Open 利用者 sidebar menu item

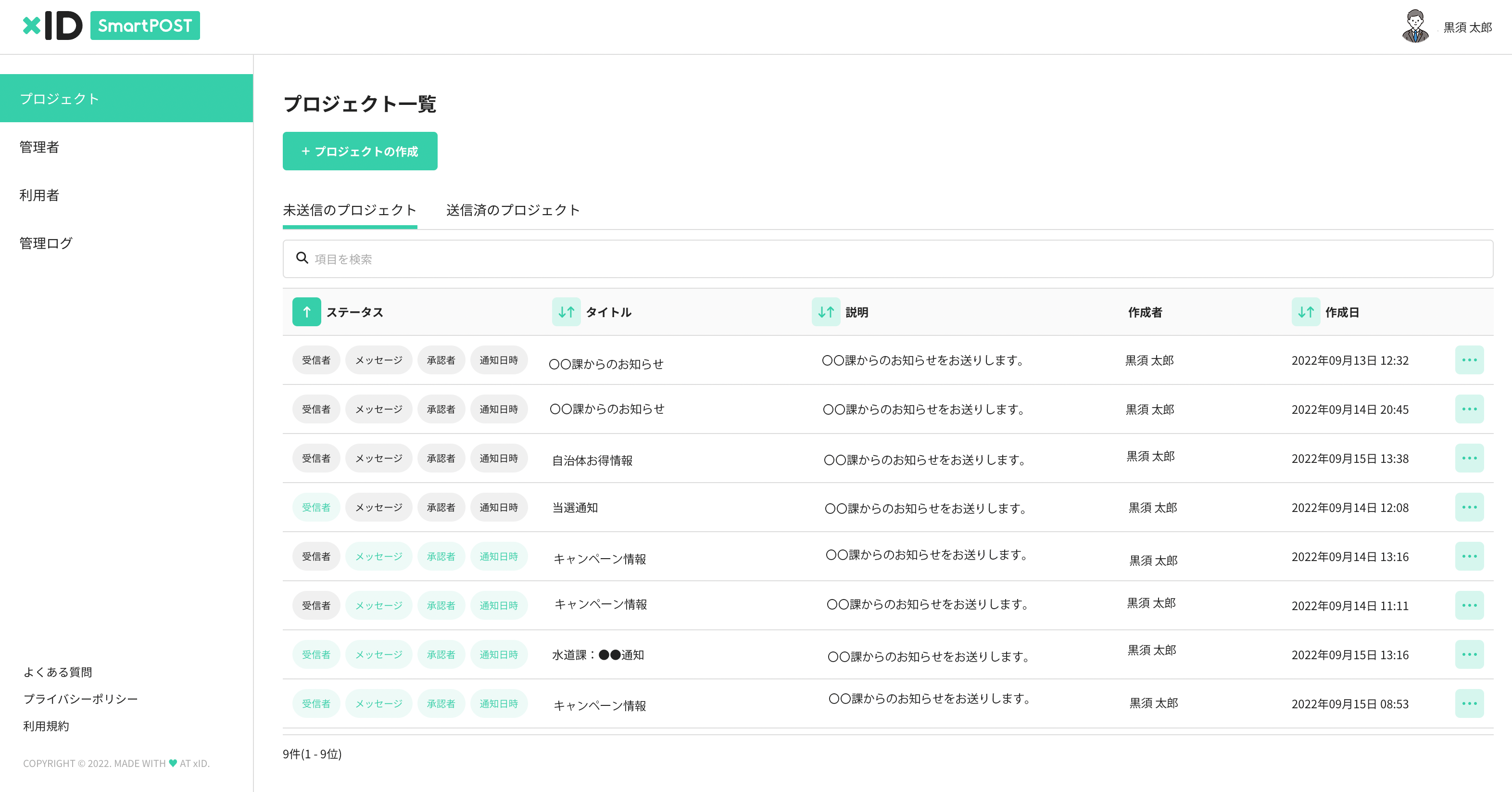(39, 195)
